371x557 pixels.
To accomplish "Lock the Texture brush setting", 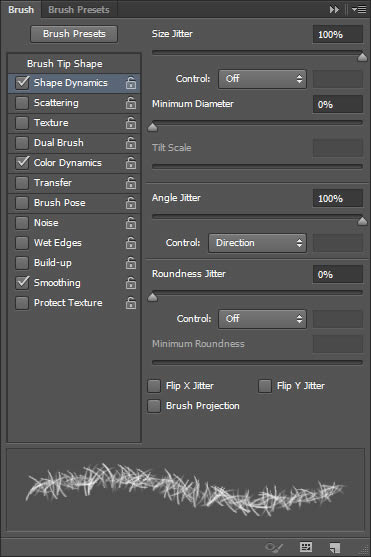I will [x=131, y=123].
